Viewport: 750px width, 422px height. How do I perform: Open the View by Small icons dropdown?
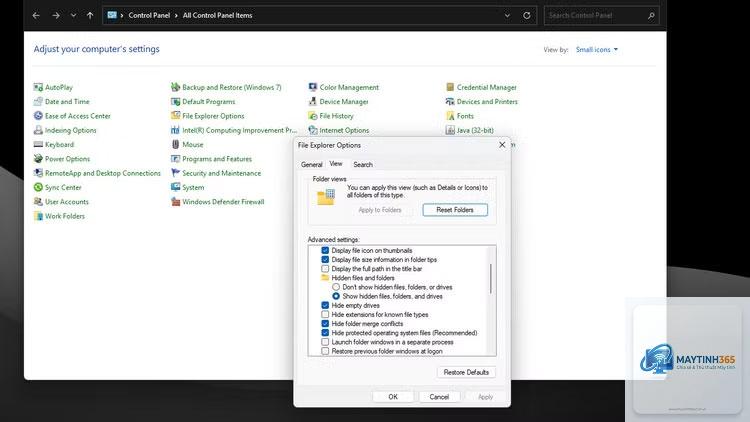[597, 49]
